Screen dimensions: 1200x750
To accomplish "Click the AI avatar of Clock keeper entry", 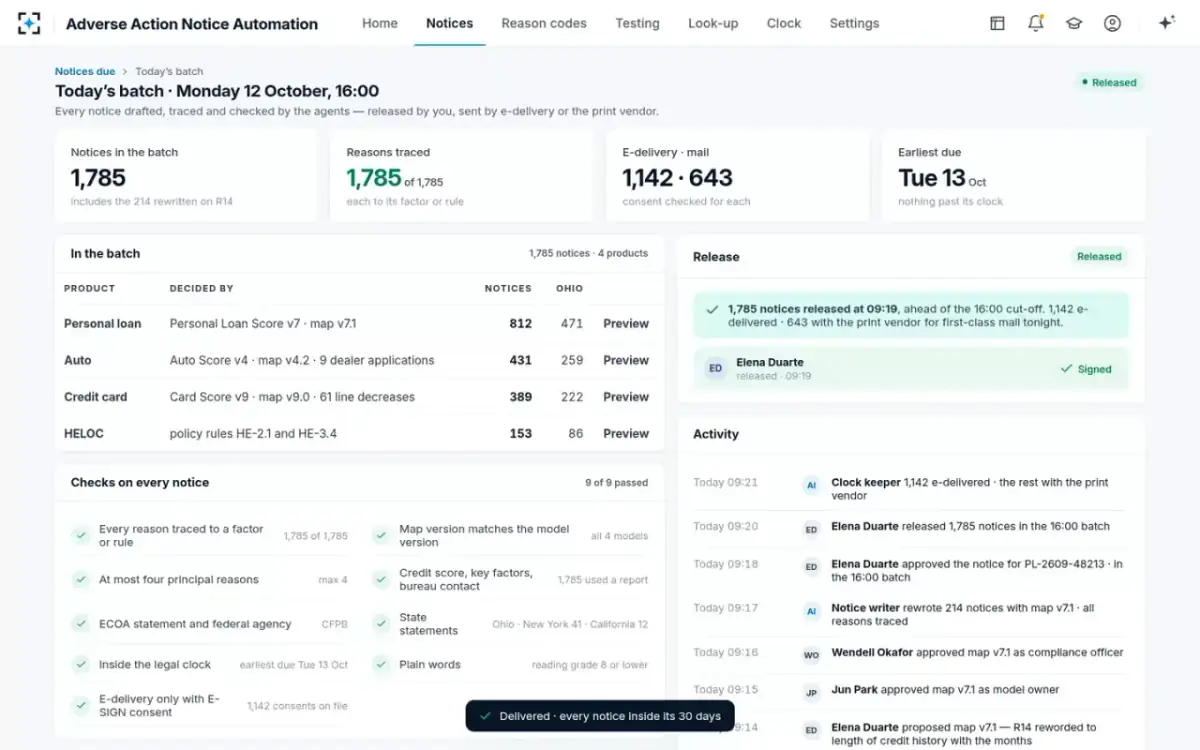I will click(x=811, y=485).
